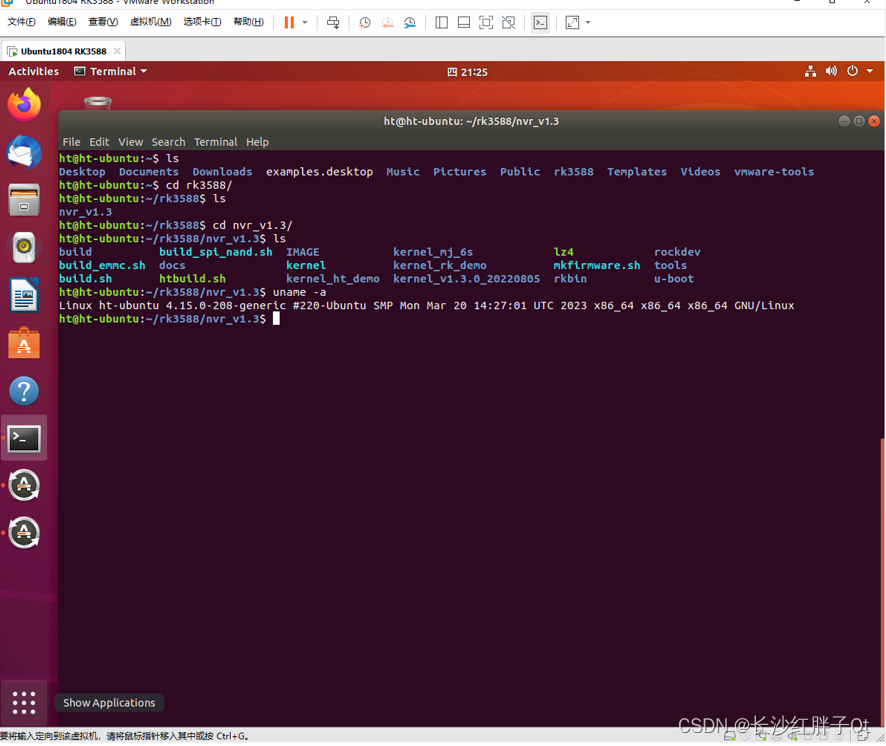The image size is (886, 746).
Task: Send Ctrl+Alt+Del via VMware toolbar icon
Action: [x=333, y=23]
